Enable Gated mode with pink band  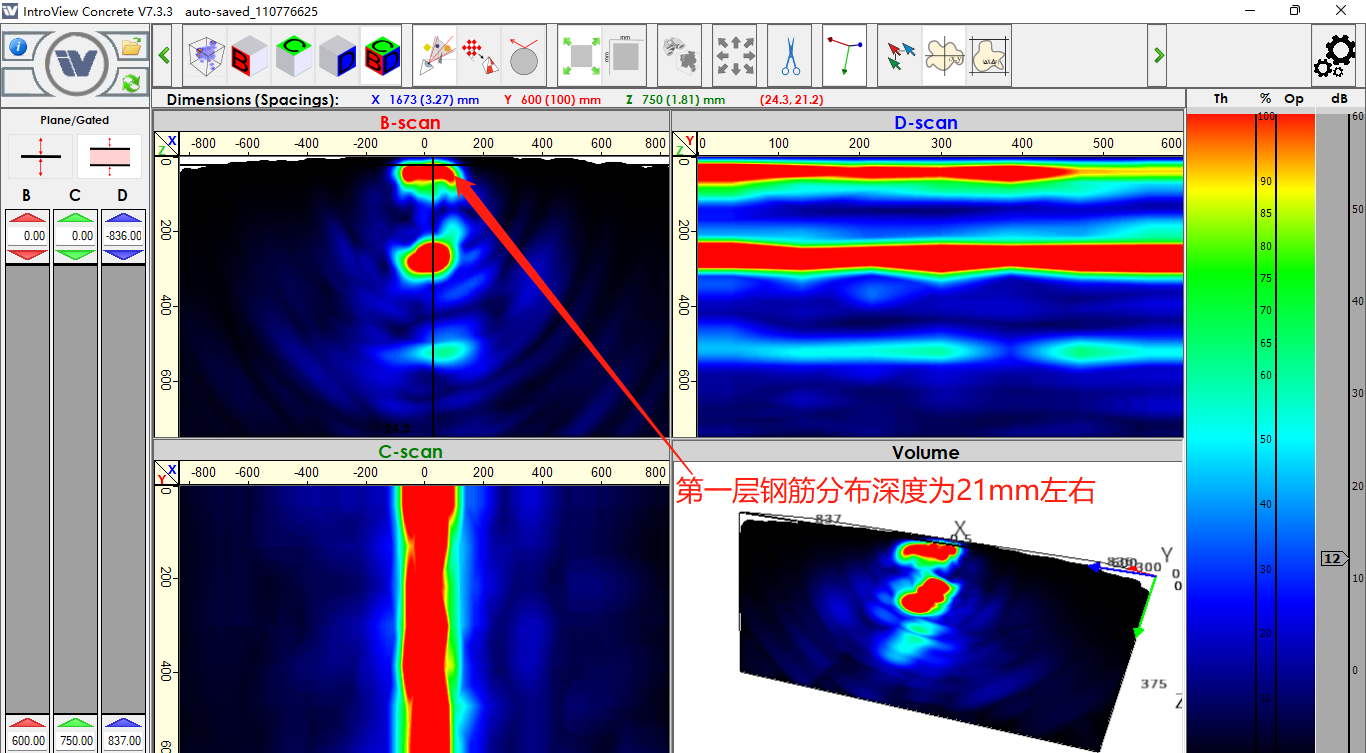coord(109,157)
